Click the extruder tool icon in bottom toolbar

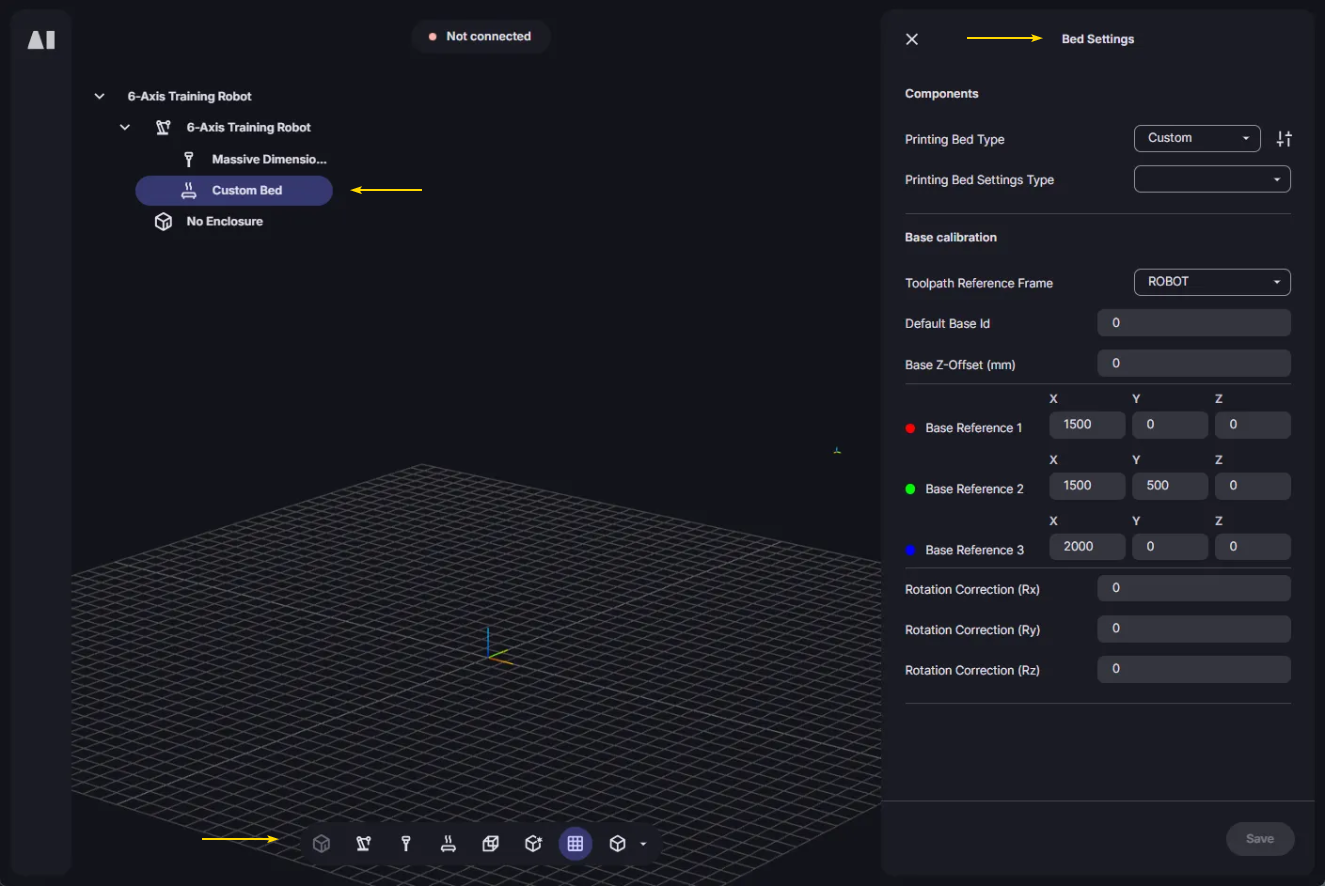coord(406,844)
